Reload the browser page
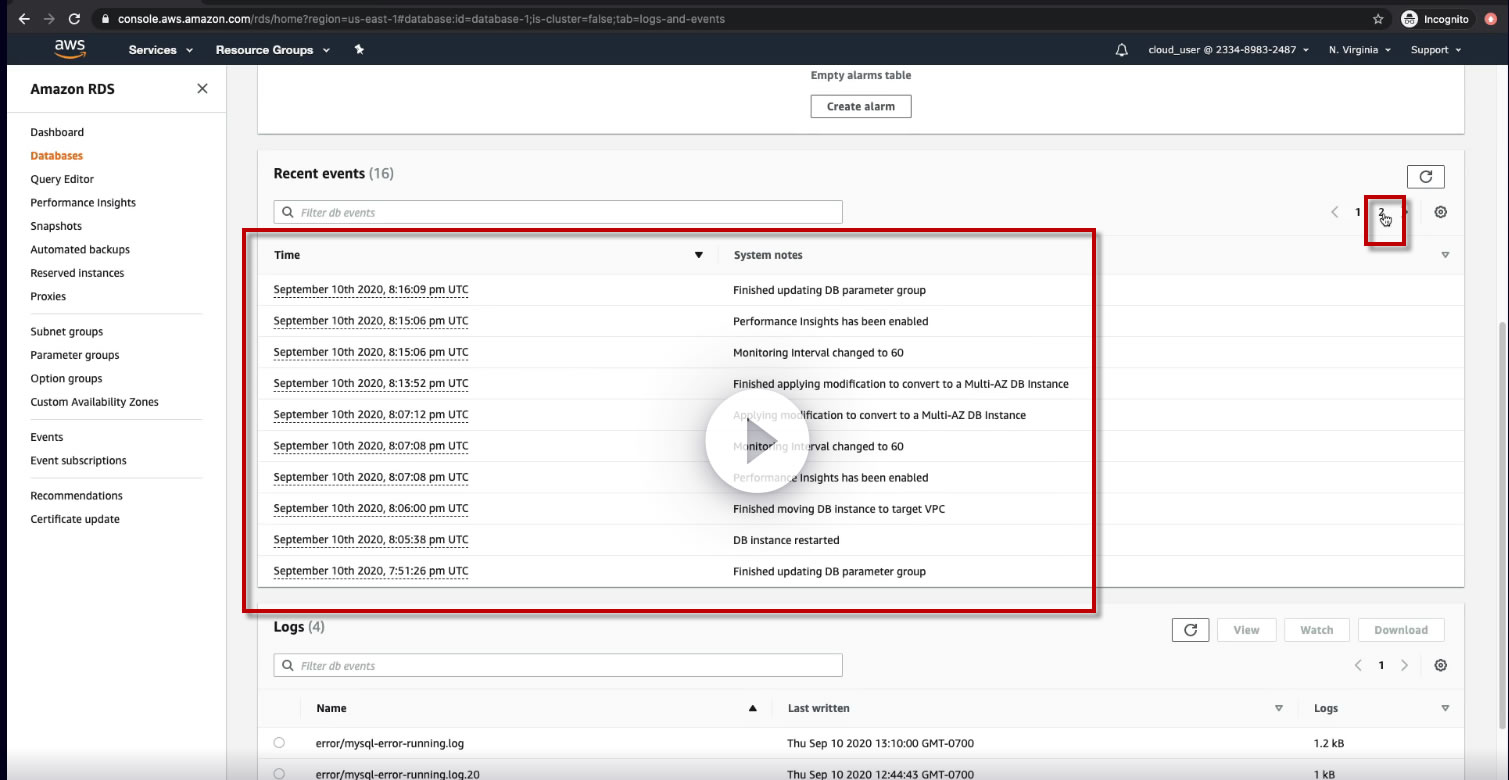 [75, 19]
